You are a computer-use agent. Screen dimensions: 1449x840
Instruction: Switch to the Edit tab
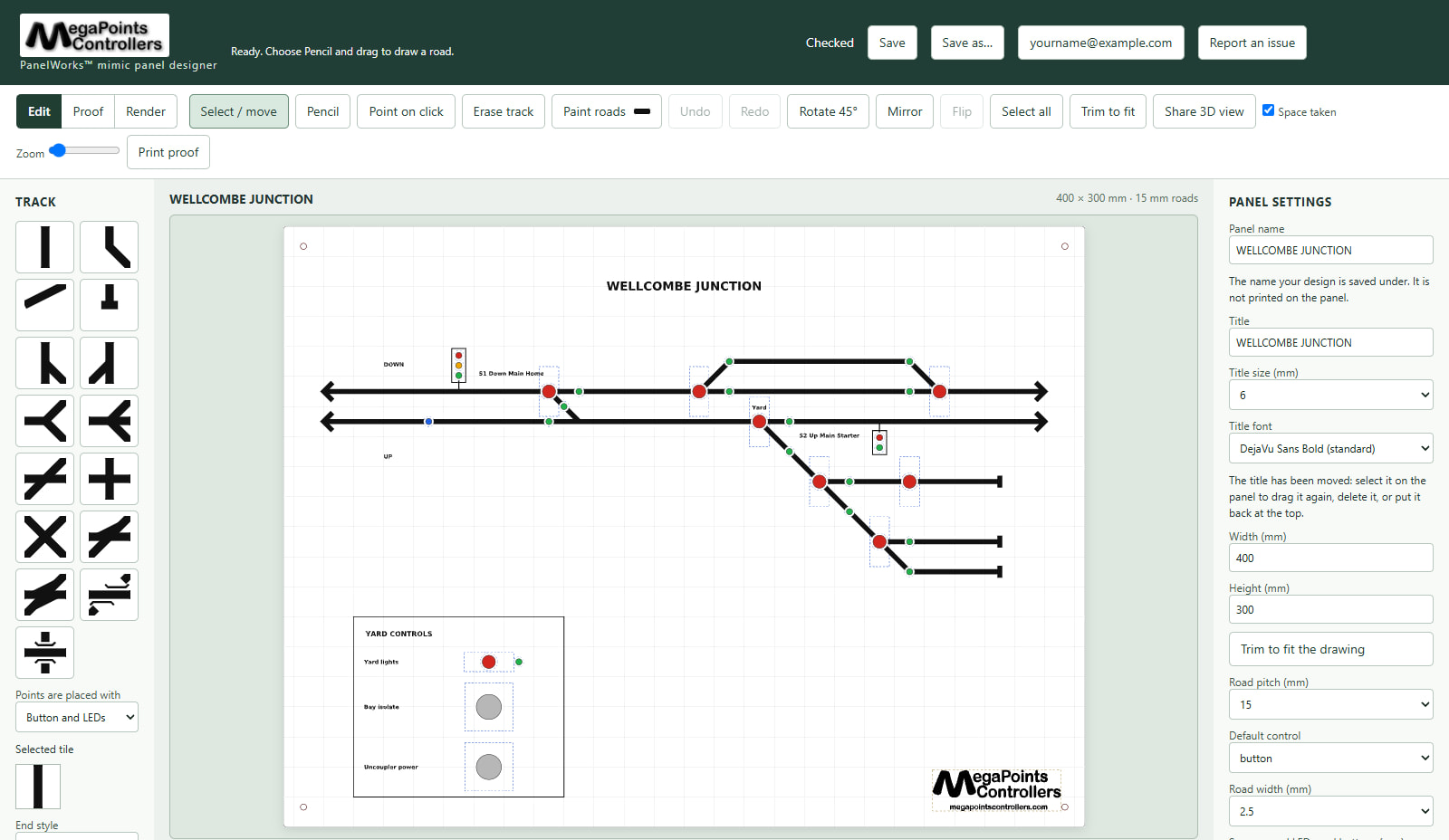pyautogui.click(x=39, y=111)
